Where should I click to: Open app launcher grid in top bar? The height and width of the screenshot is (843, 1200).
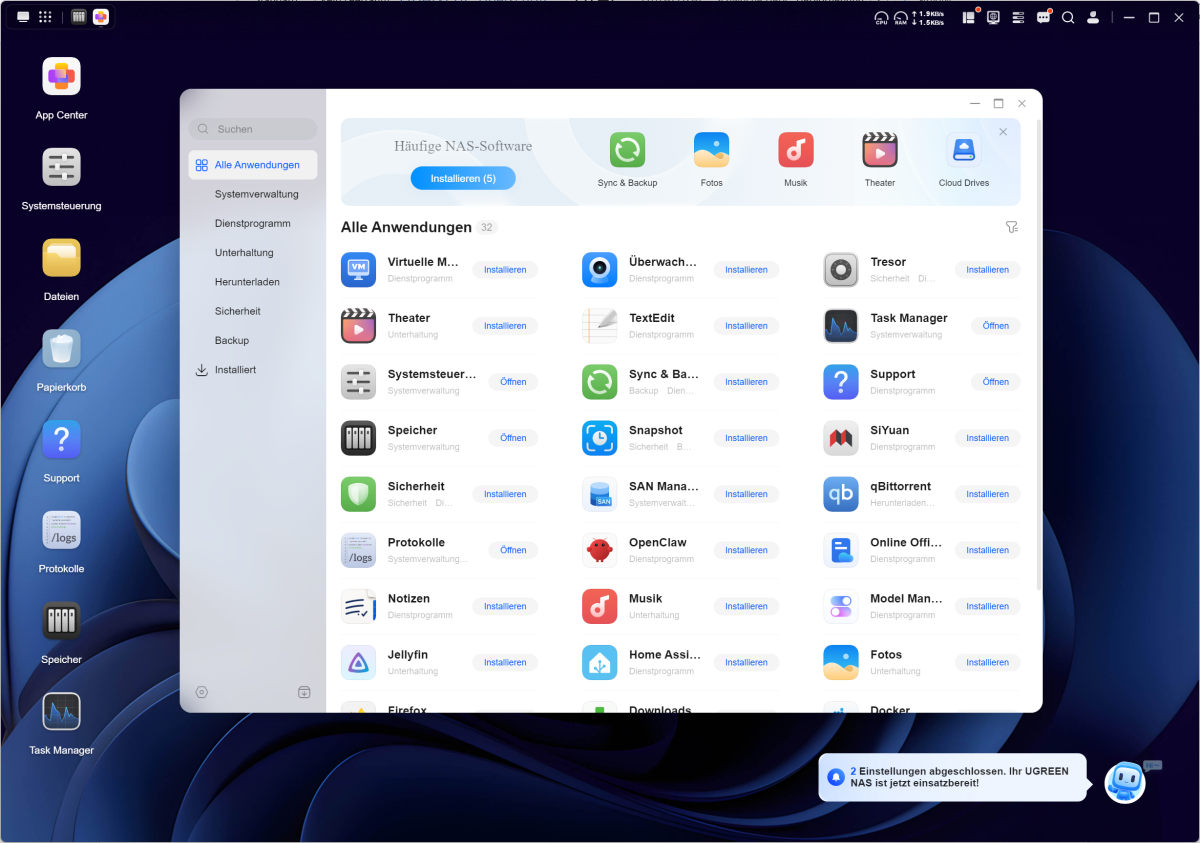pos(45,17)
